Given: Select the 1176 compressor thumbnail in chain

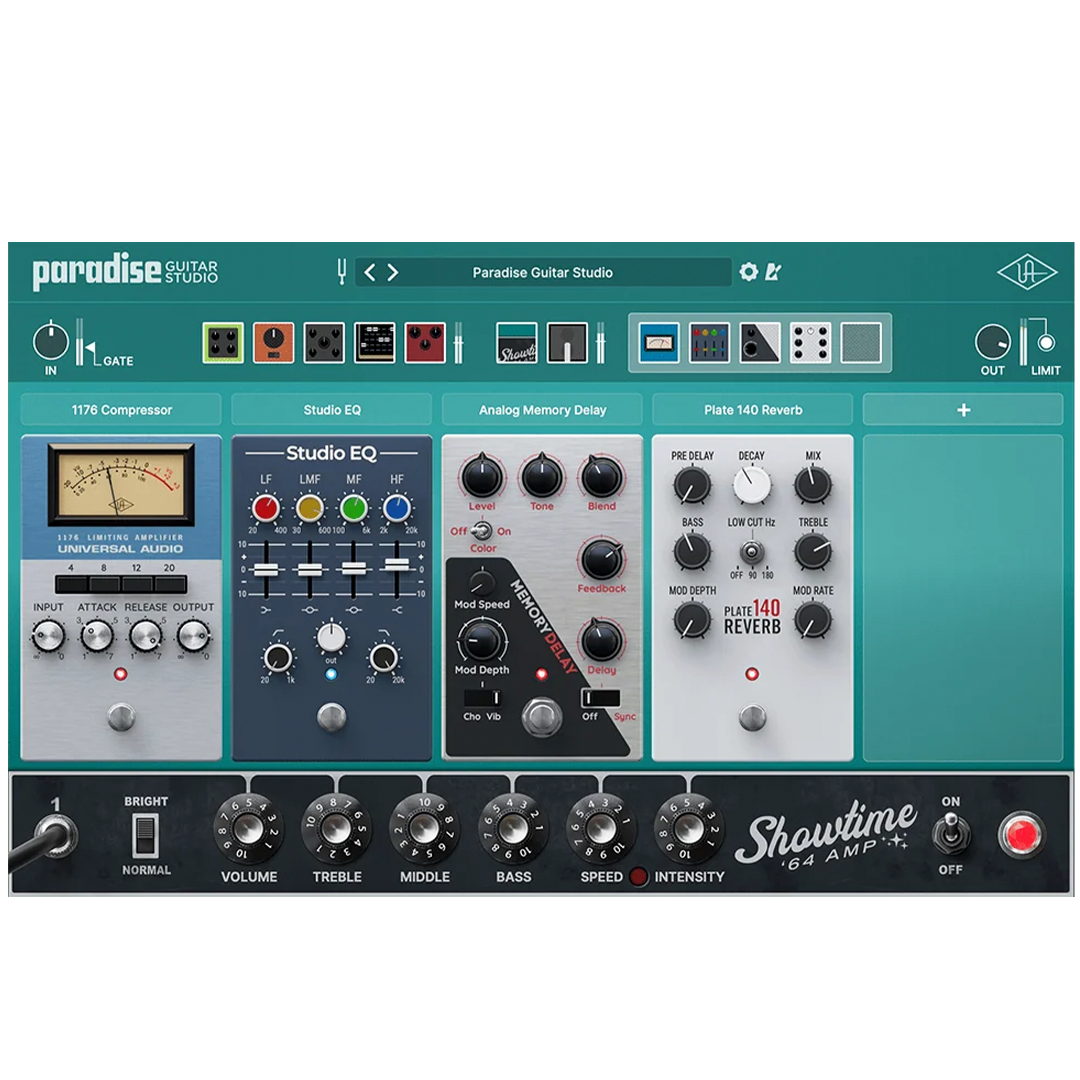Looking at the screenshot, I should coord(658,342).
